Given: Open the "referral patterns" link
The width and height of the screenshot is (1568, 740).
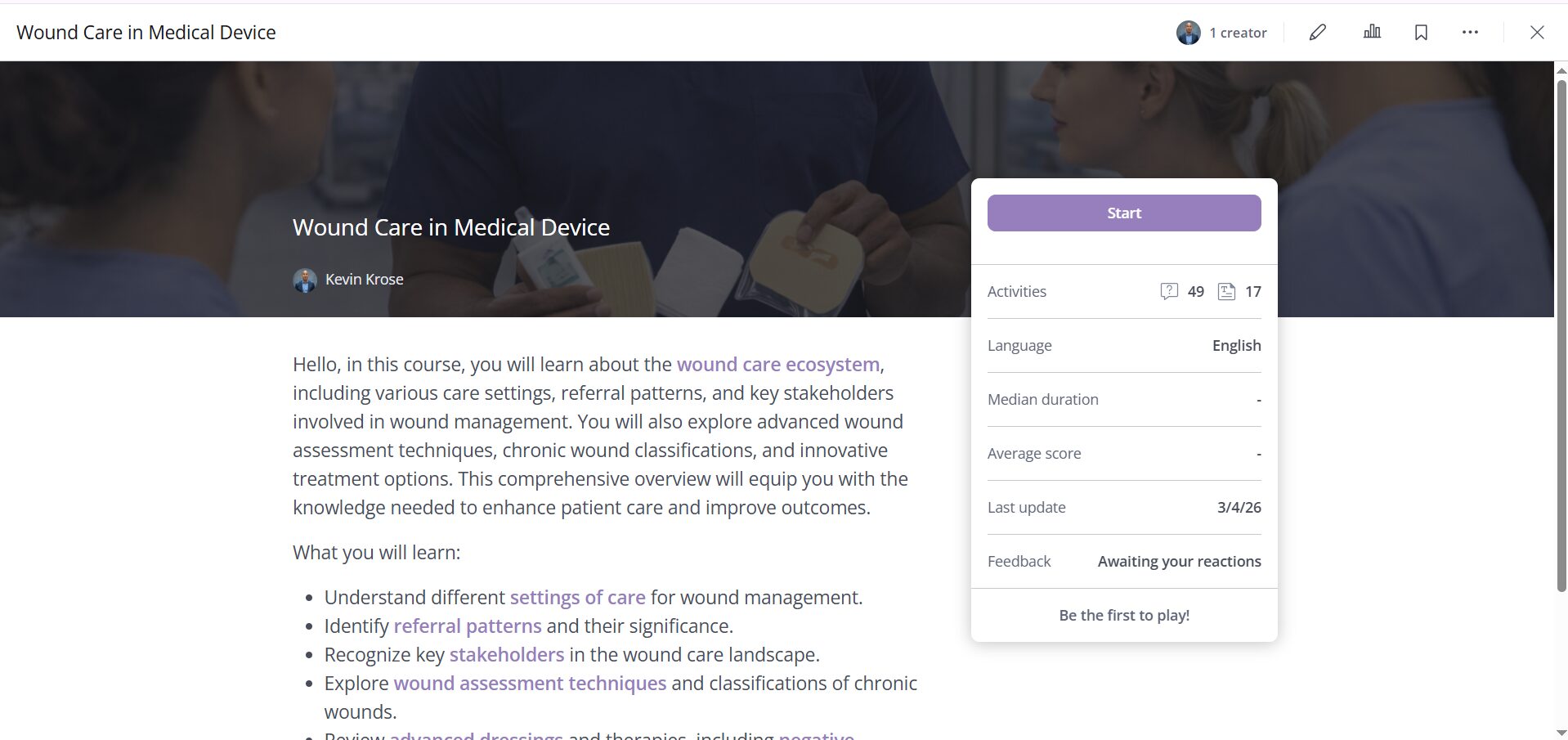Looking at the screenshot, I should (467, 626).
